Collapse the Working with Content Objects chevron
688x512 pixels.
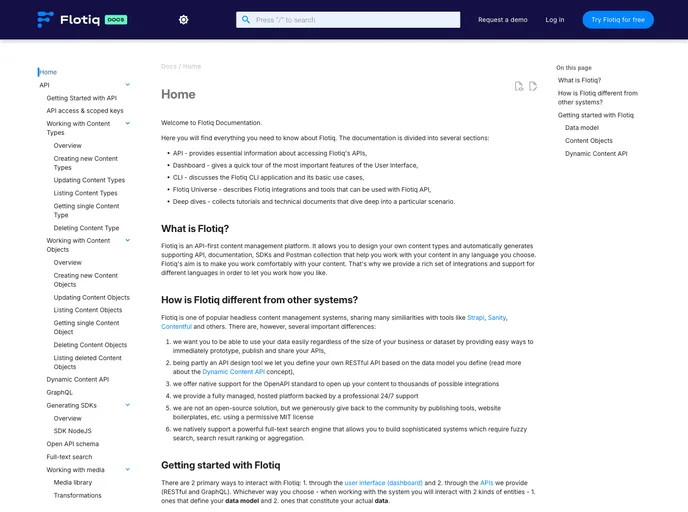click(x=128, y=240)
